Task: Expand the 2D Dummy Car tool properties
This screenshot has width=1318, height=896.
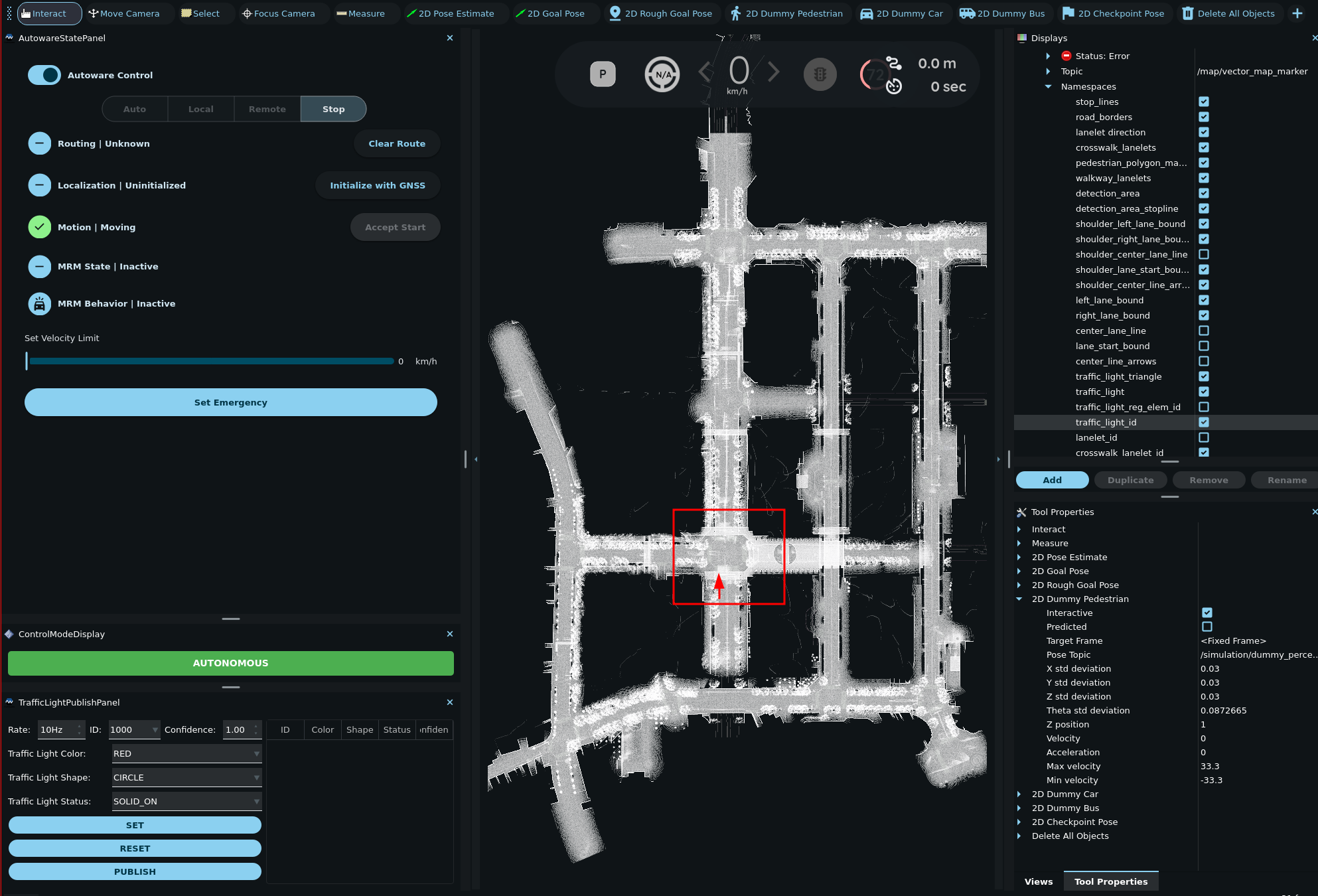Action: click(x=1020, y=794)
